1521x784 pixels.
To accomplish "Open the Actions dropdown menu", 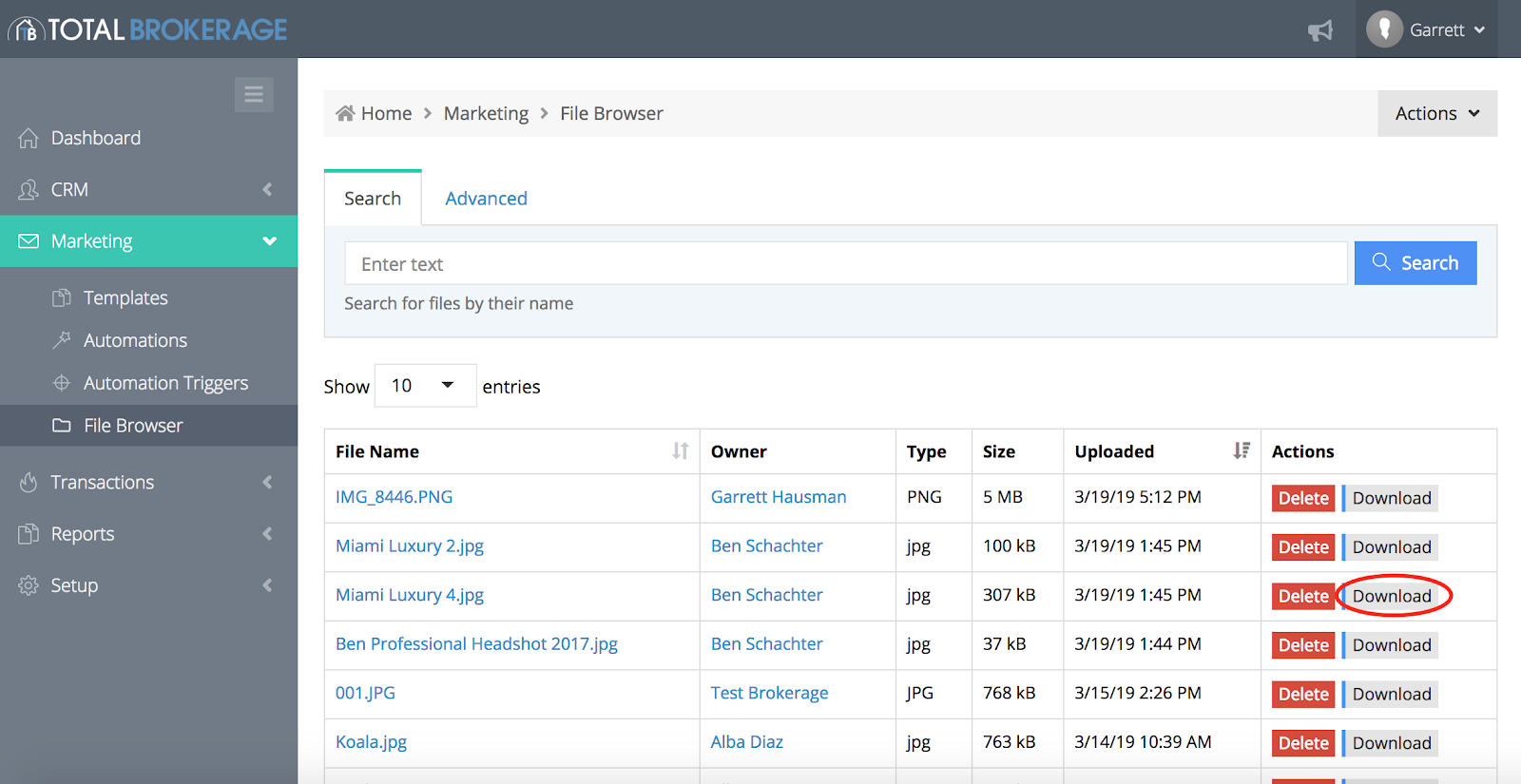I will pyautogui.click(x=1437, y=113).
